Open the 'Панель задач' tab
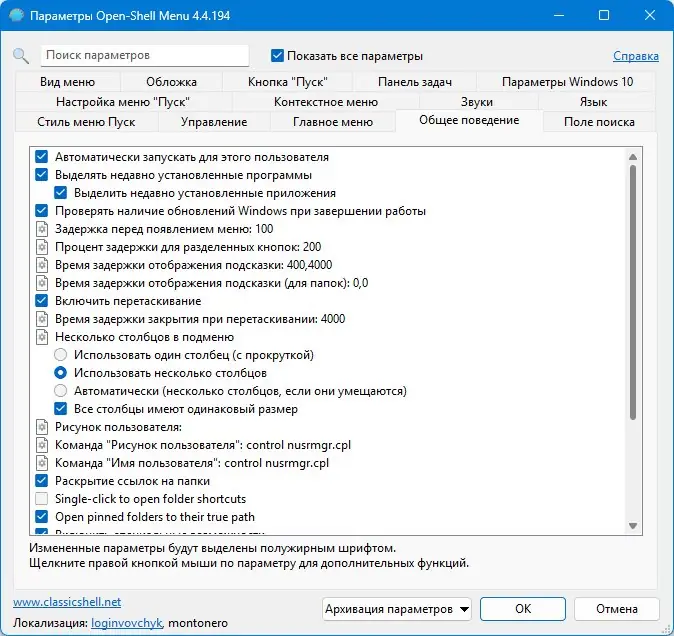 [415, 82]
